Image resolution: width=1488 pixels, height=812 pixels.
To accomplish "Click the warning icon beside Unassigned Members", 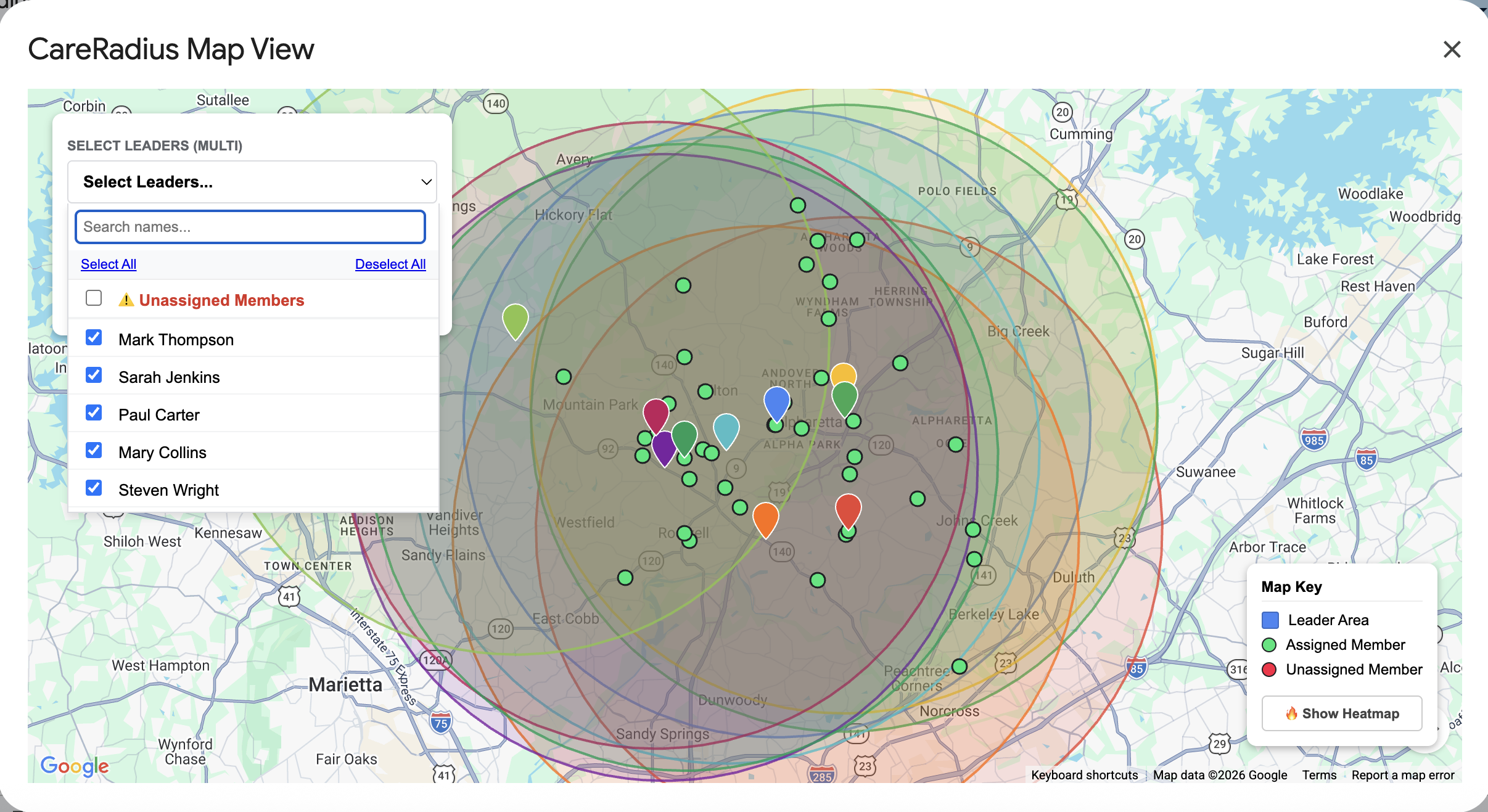I will pyautogui.click(x=126, y=300).
